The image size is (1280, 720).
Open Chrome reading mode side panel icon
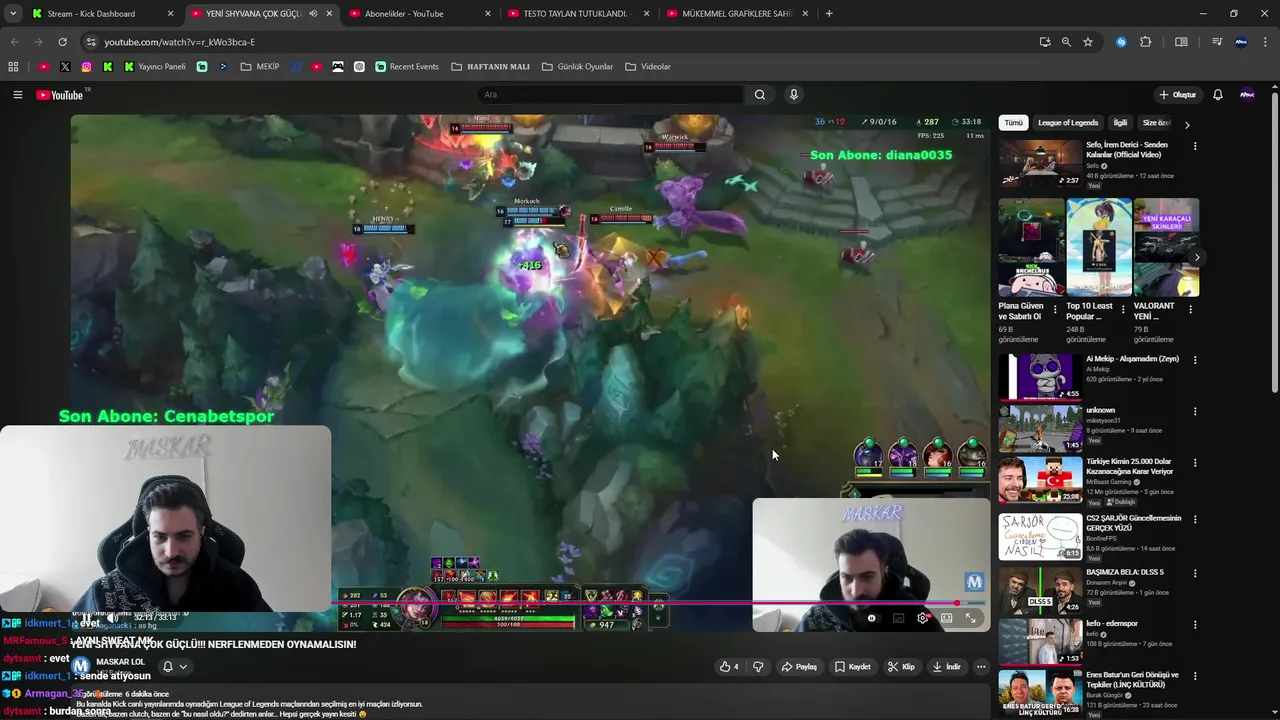point(1181,42)
